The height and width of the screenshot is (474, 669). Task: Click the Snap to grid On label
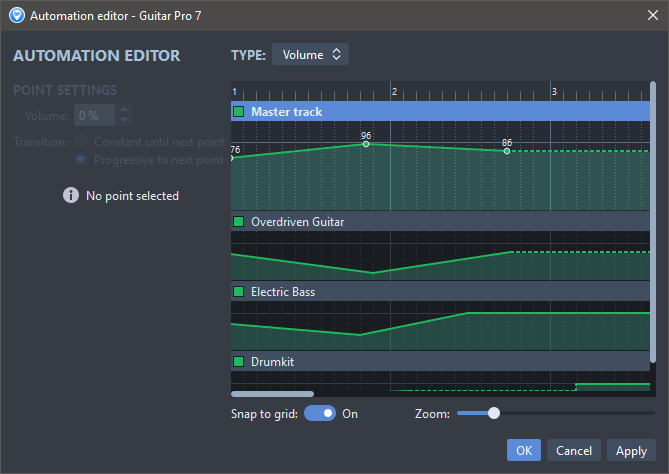point(350,414)
